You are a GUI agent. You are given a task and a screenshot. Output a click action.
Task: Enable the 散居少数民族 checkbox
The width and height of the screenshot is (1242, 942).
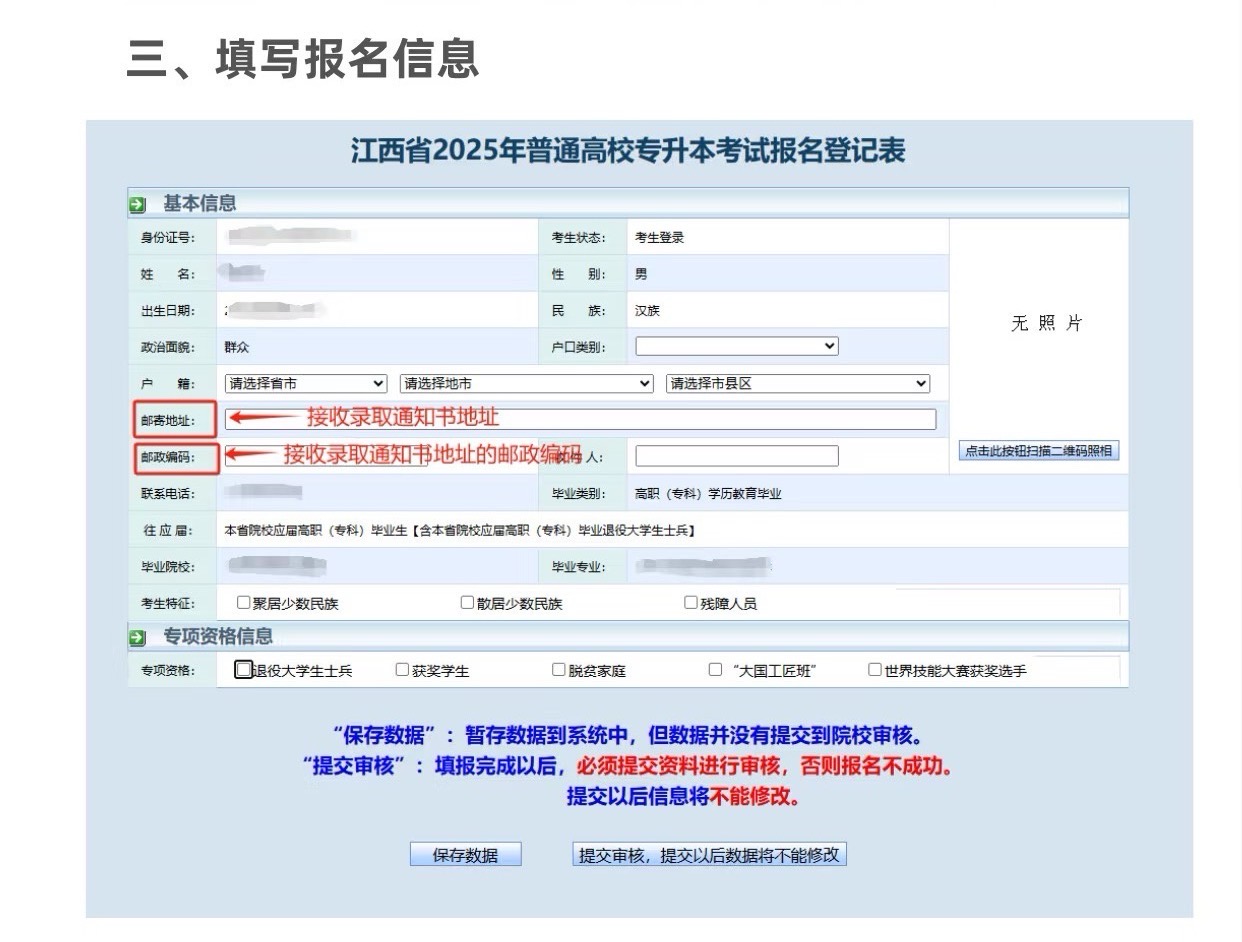click(x=466, y=602)
